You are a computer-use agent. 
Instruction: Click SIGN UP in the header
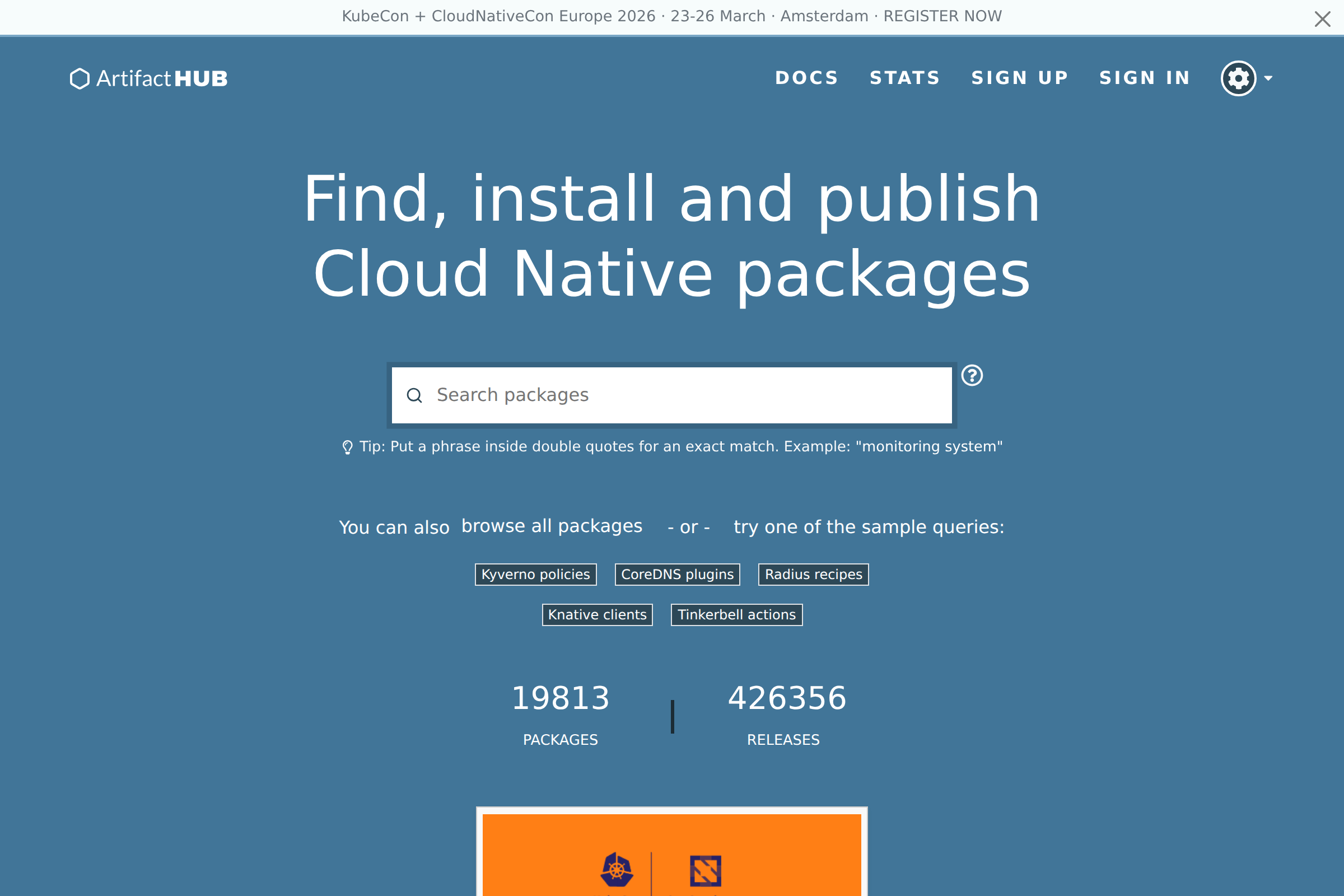point(1020,78)
